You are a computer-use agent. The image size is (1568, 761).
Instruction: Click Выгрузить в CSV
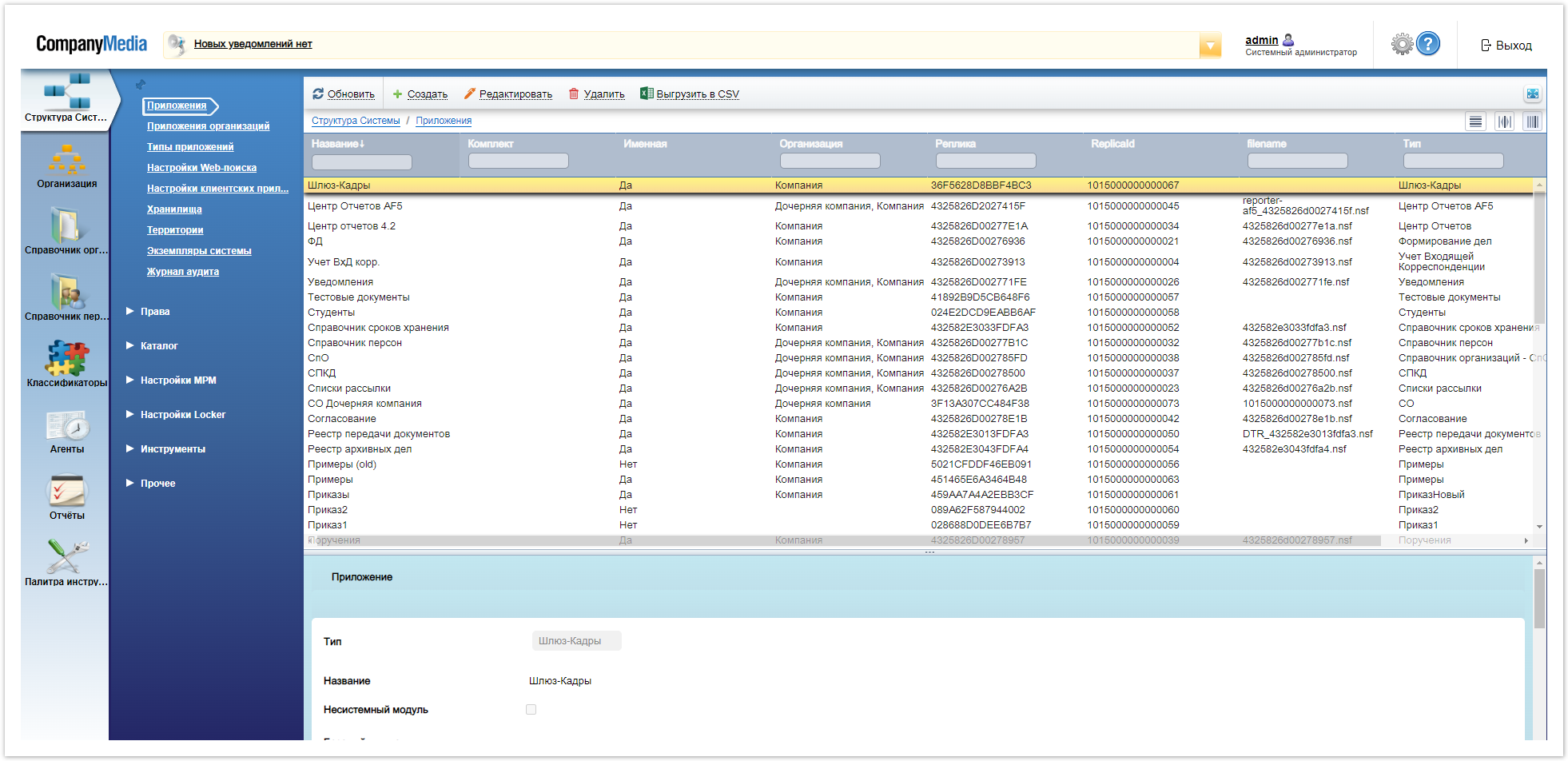(690, 94)
